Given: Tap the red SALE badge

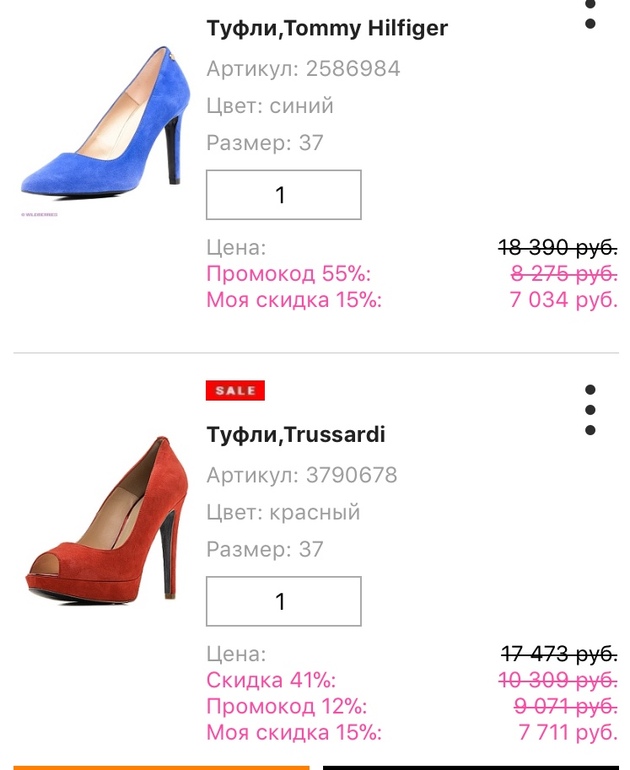Looking at the screenshot, I should (x=235, y=391).
